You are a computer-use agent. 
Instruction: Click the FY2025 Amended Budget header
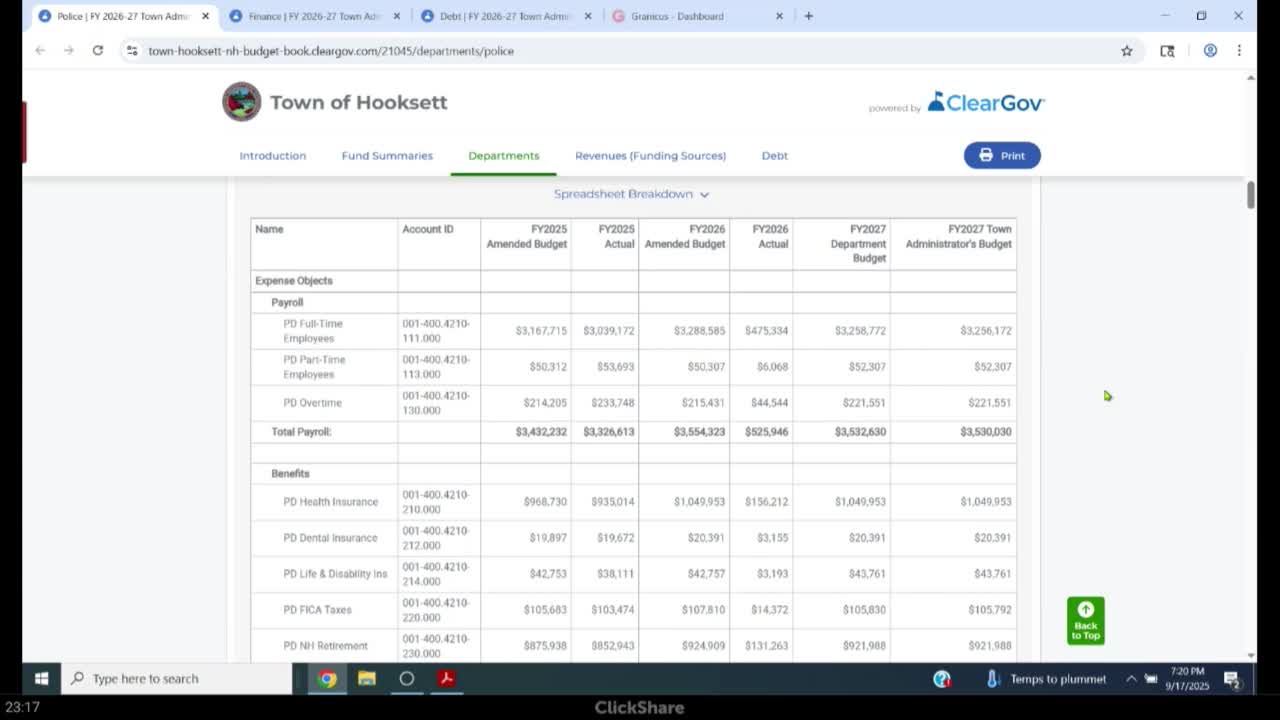tap(526, 236)
